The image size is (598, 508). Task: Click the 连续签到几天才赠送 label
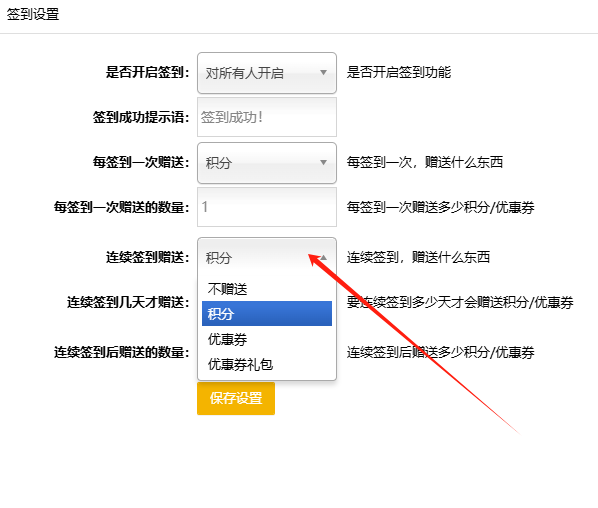(x=128, y=302)
